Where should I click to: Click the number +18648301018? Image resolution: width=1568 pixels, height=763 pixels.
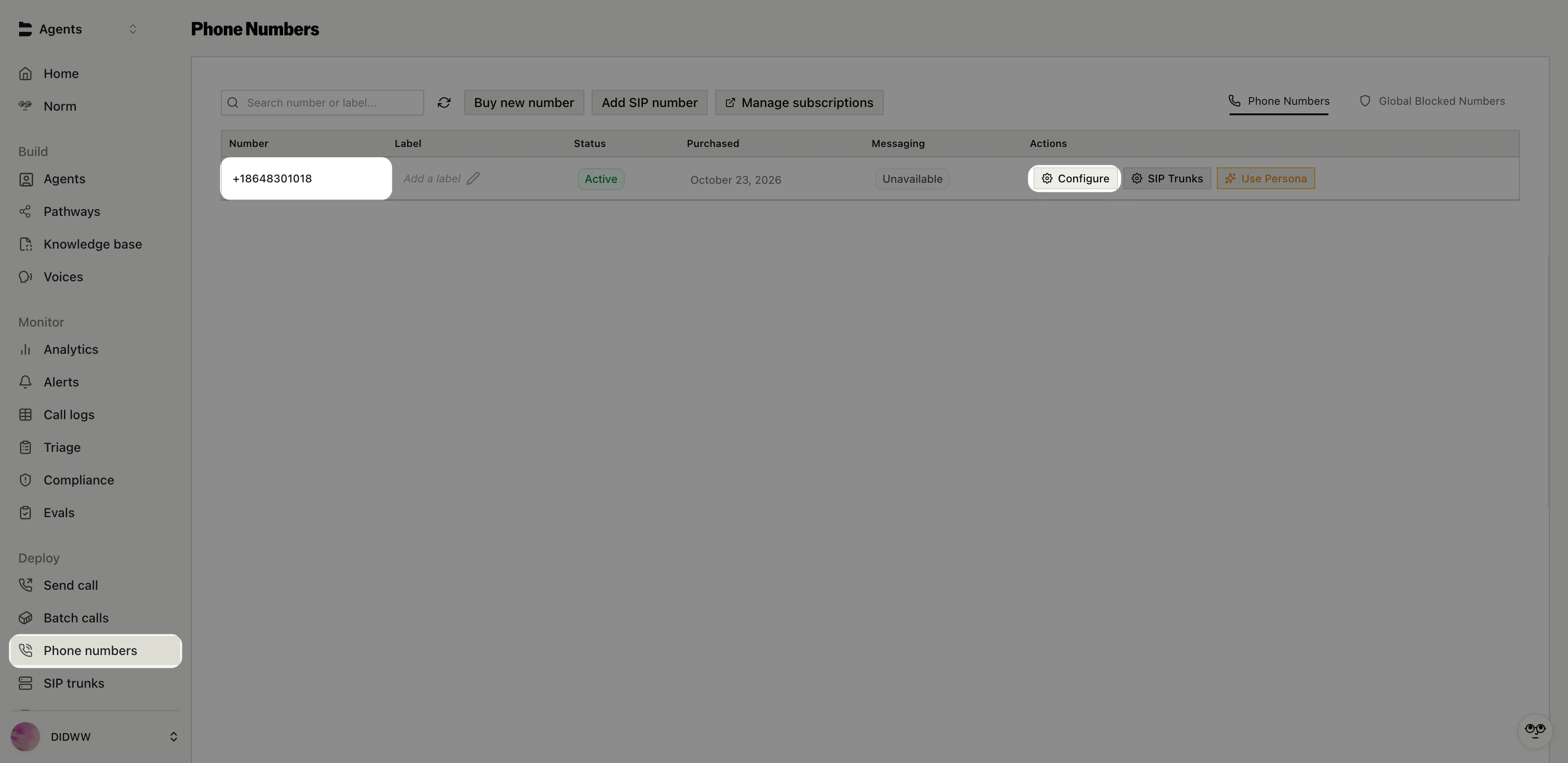click(272, 178)
